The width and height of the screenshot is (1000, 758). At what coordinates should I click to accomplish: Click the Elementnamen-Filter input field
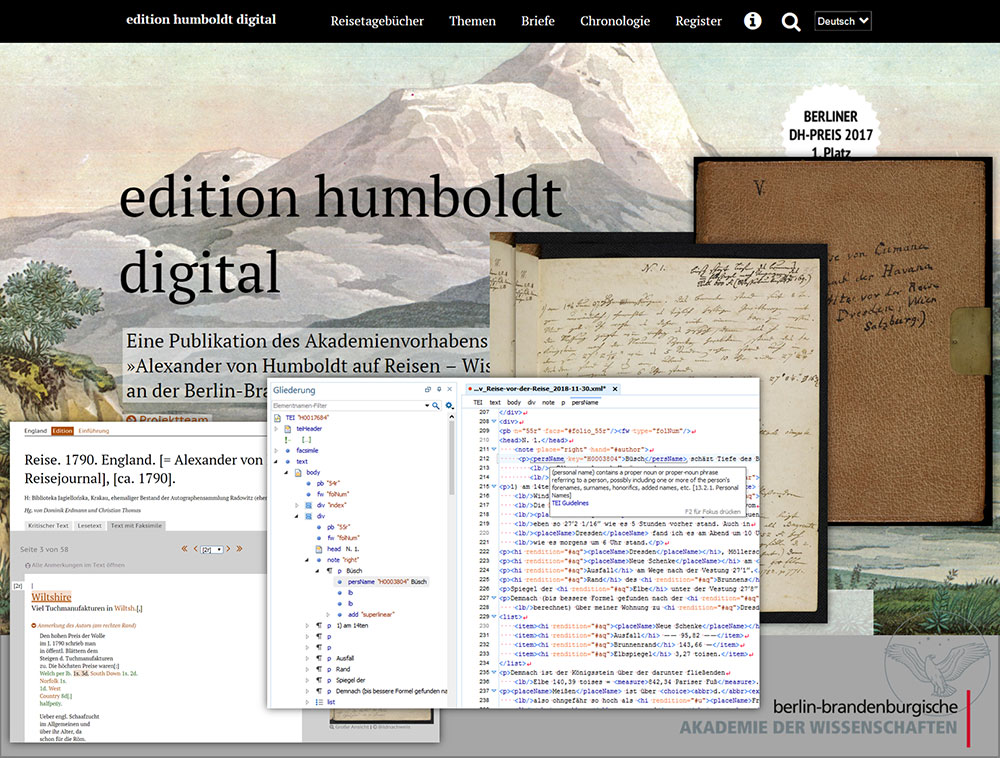[x=348, y=405]
